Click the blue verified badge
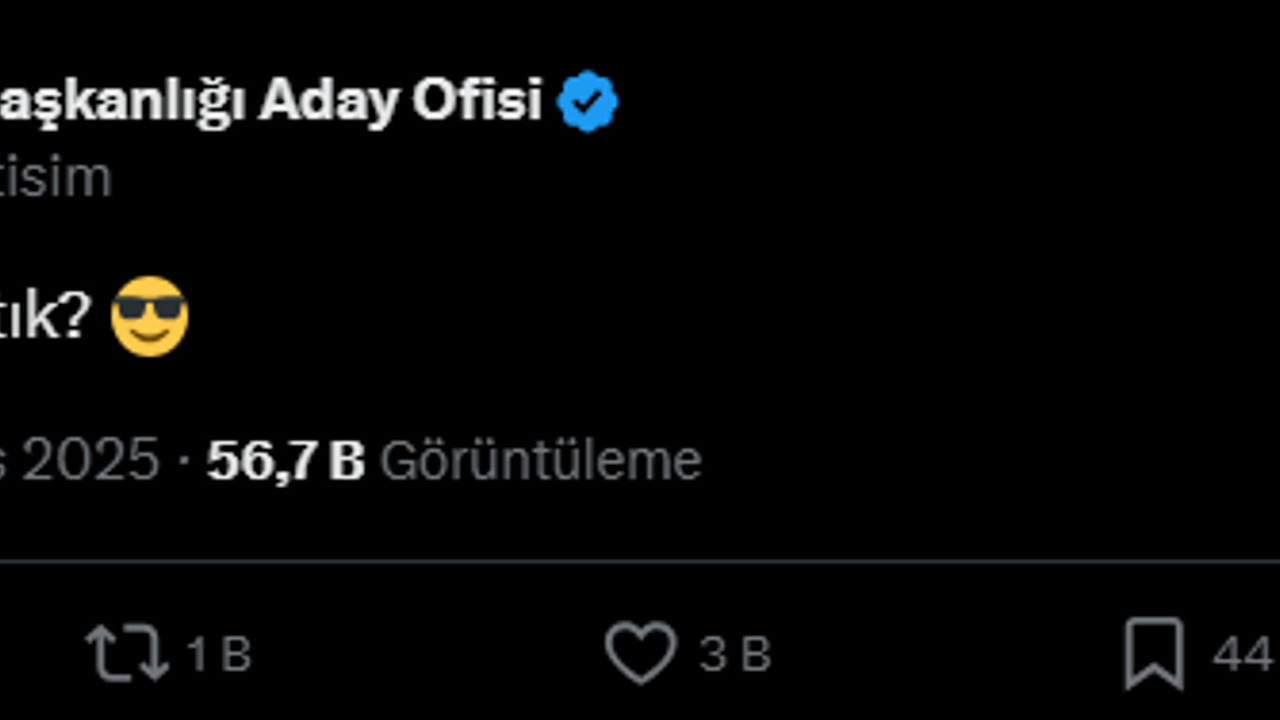 [587, 101]
